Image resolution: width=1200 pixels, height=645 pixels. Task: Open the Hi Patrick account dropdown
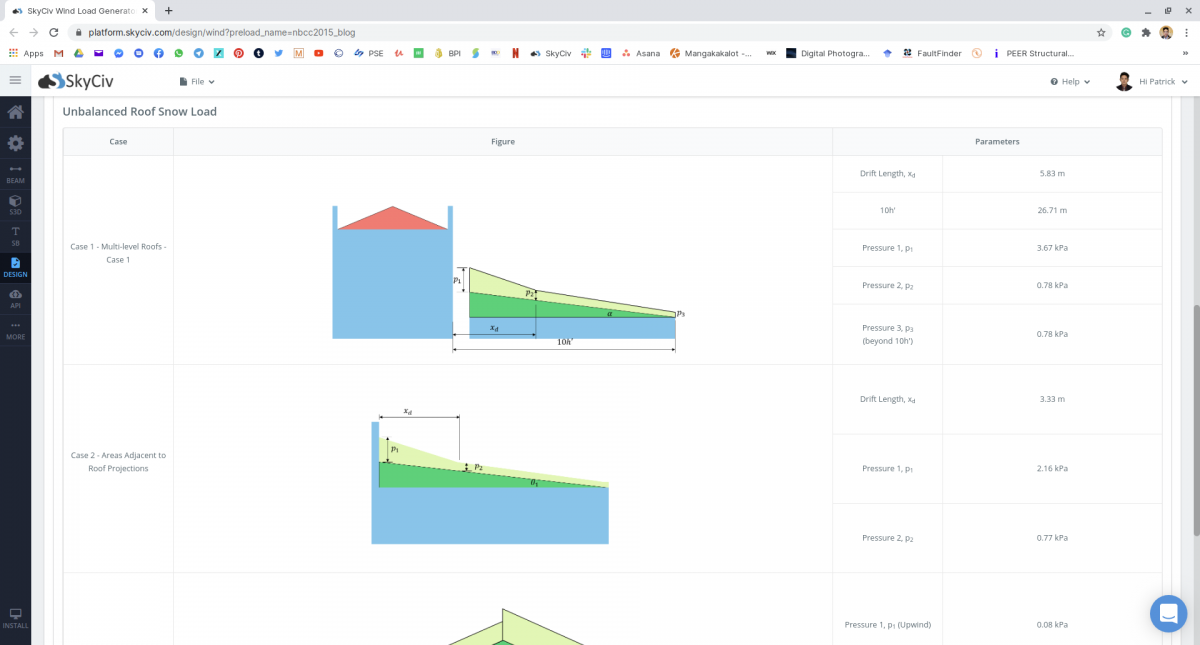click(1151, 81)
